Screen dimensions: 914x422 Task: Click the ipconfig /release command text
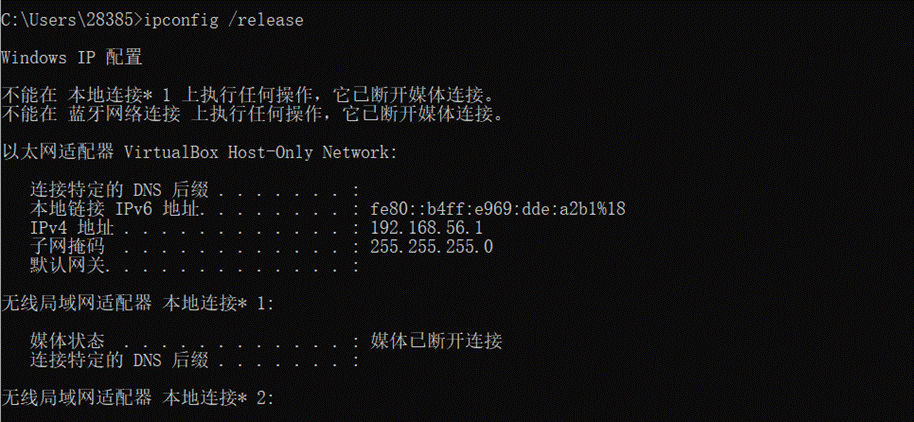coord(223,20)
